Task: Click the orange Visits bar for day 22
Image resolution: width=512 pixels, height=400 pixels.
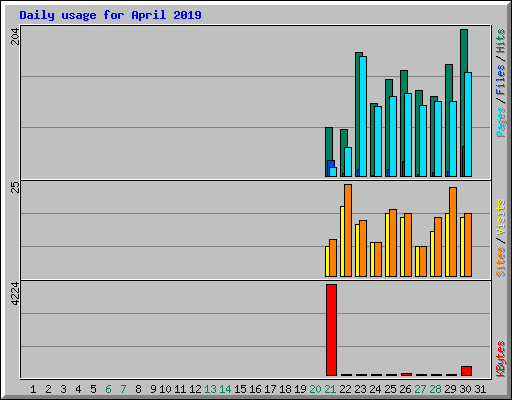Action: pos(348,230)
